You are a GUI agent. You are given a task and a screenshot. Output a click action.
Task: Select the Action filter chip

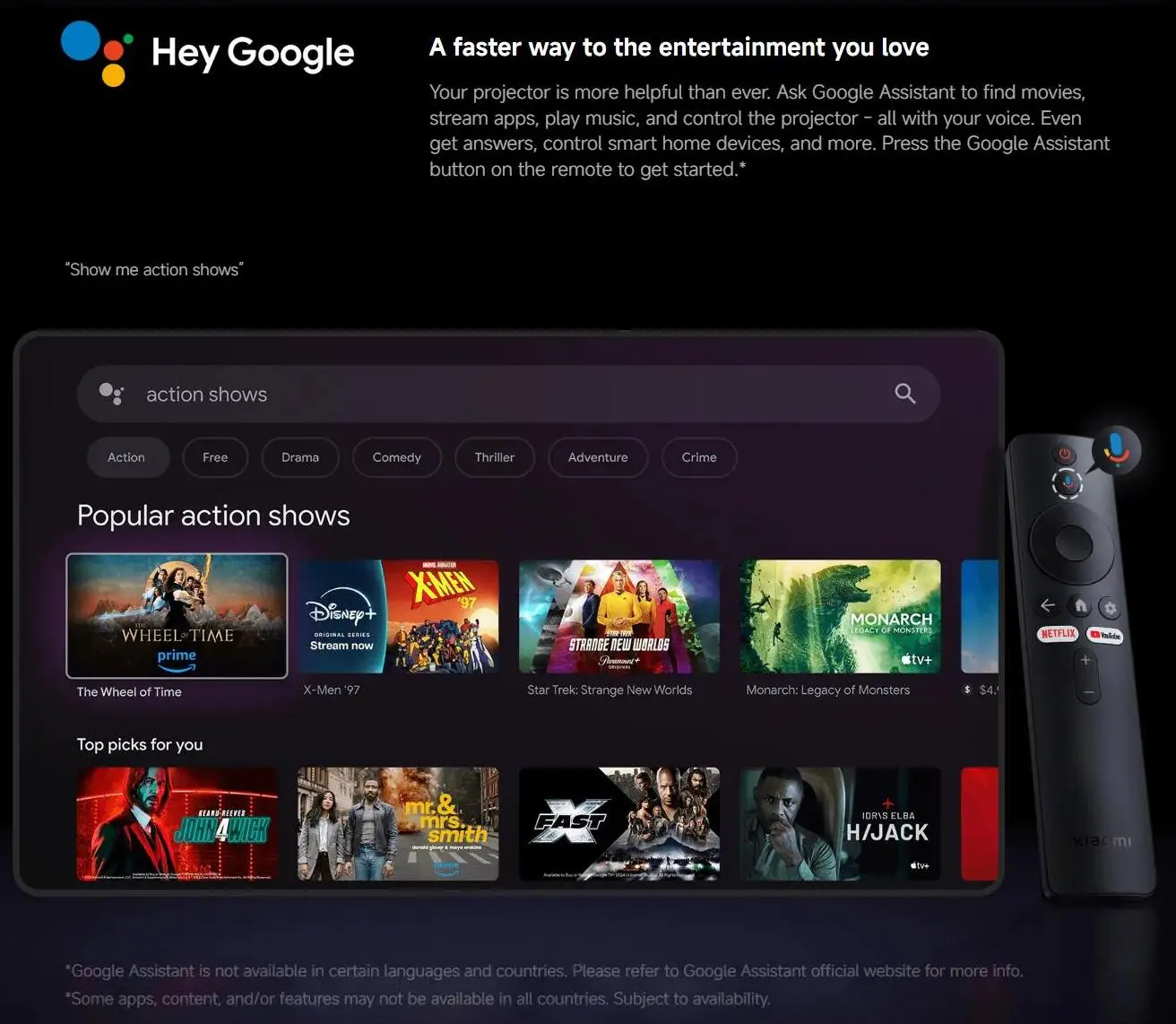(126, 457)
